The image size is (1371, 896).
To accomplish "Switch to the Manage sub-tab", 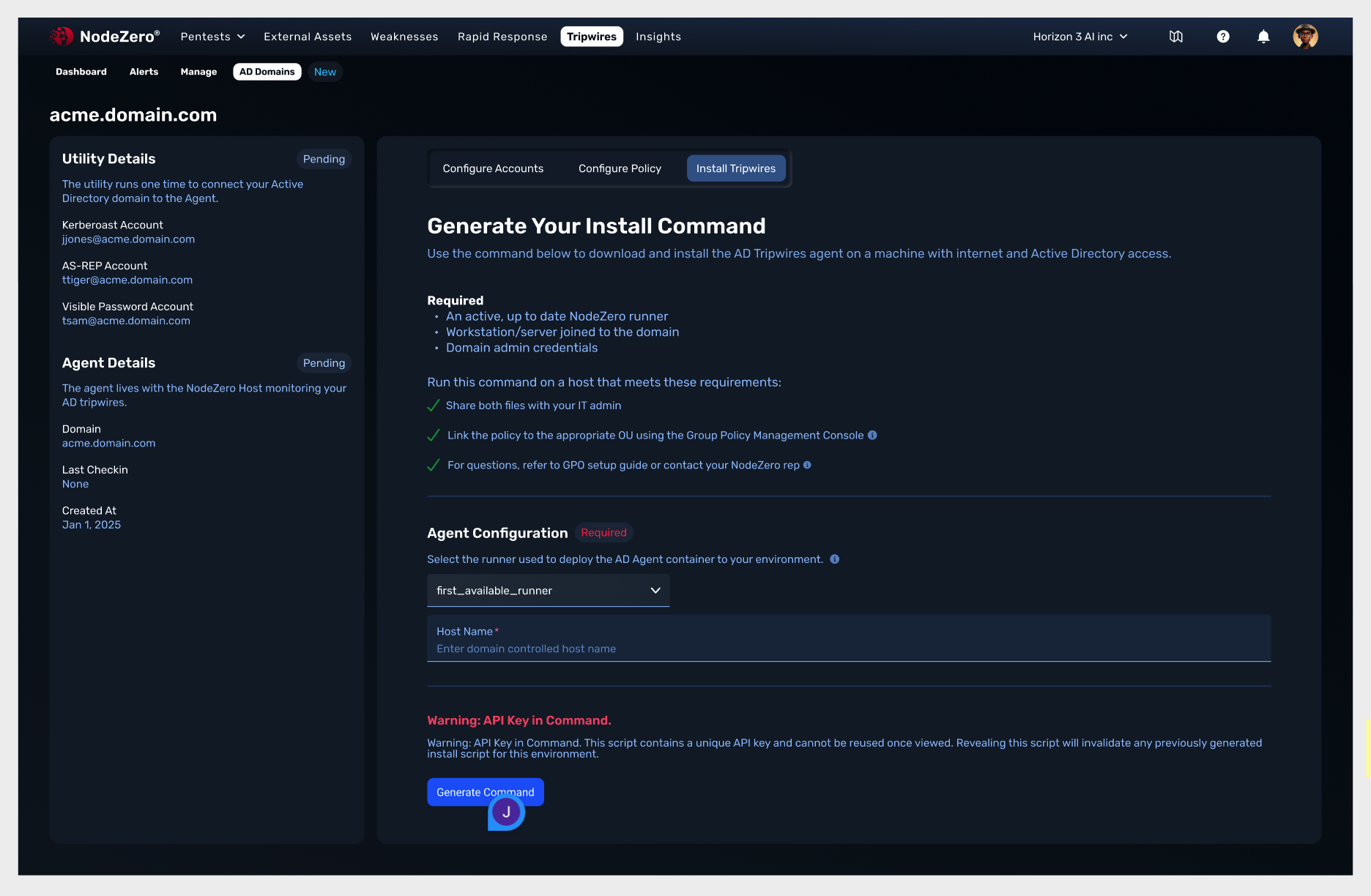I will click(198, 72).
